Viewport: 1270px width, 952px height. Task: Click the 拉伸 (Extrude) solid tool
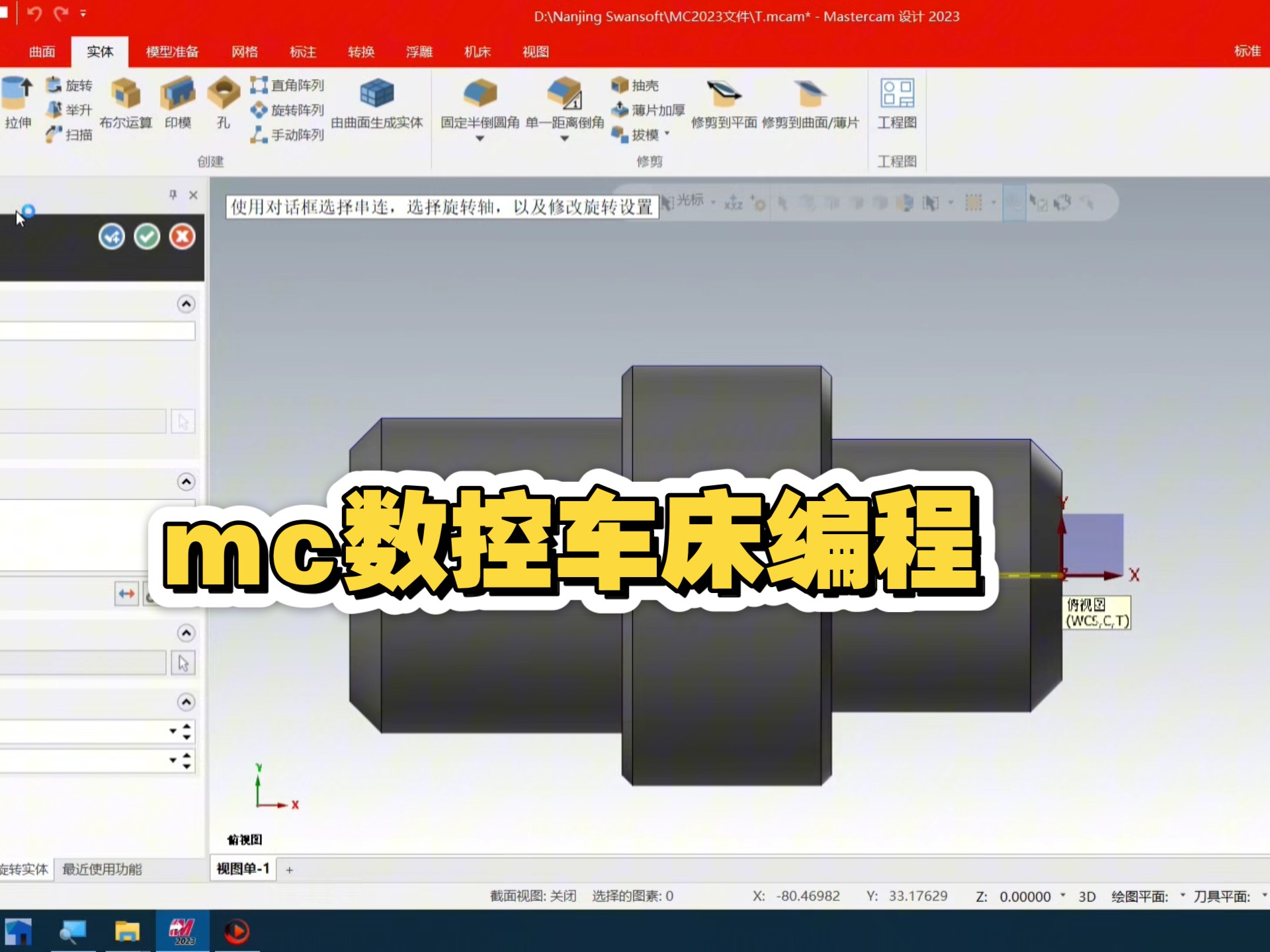[18, 102]
